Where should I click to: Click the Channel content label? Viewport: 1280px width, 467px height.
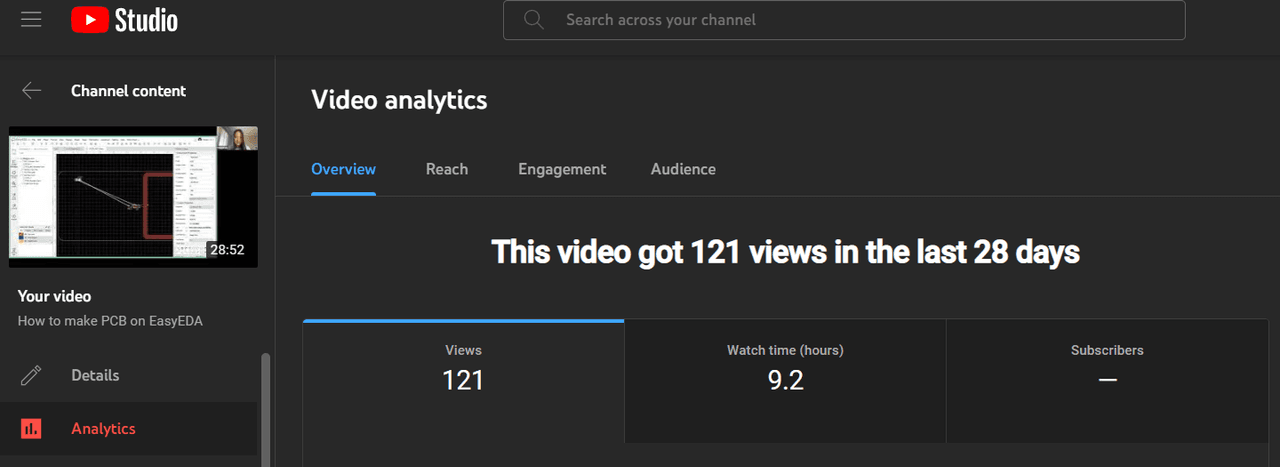coord(128,91)
